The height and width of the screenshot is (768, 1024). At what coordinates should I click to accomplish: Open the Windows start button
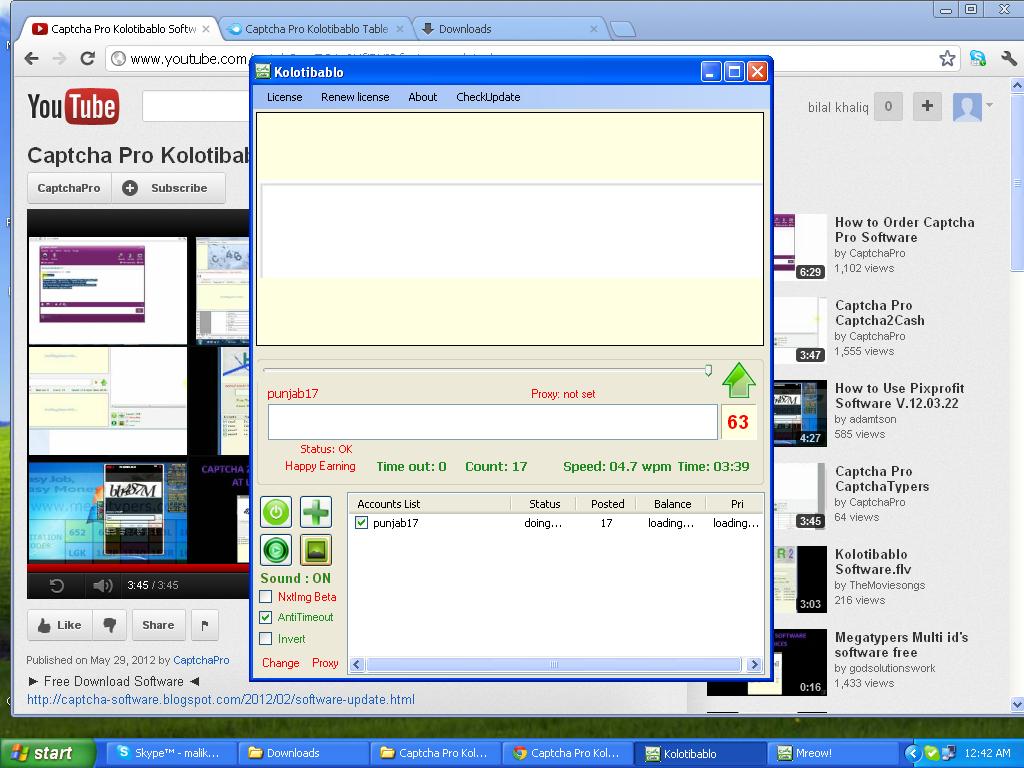[x=47, y=753]
